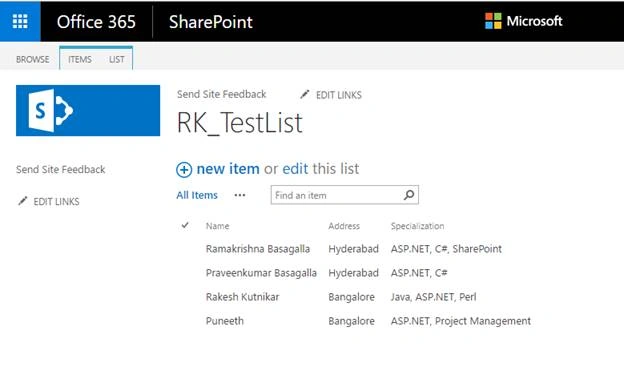
Task: Select the All Items view
Action: point(197,195)
